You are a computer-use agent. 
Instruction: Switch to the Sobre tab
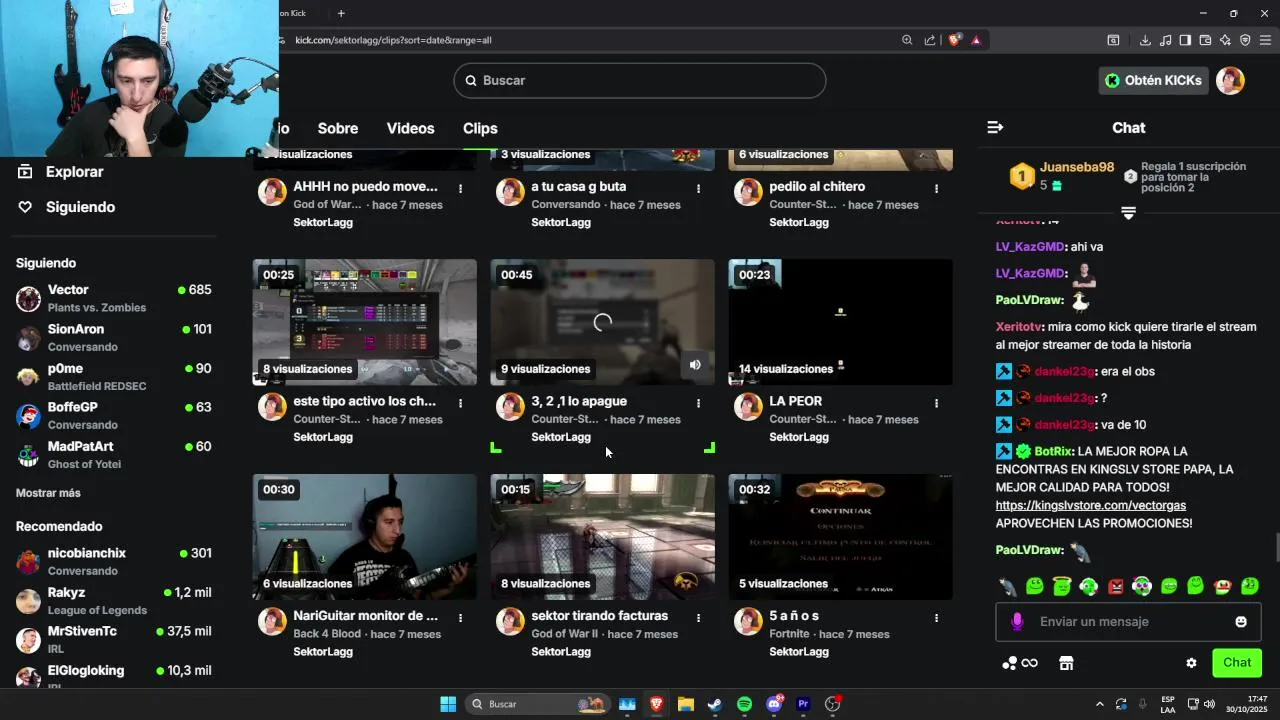pos(338,128)
